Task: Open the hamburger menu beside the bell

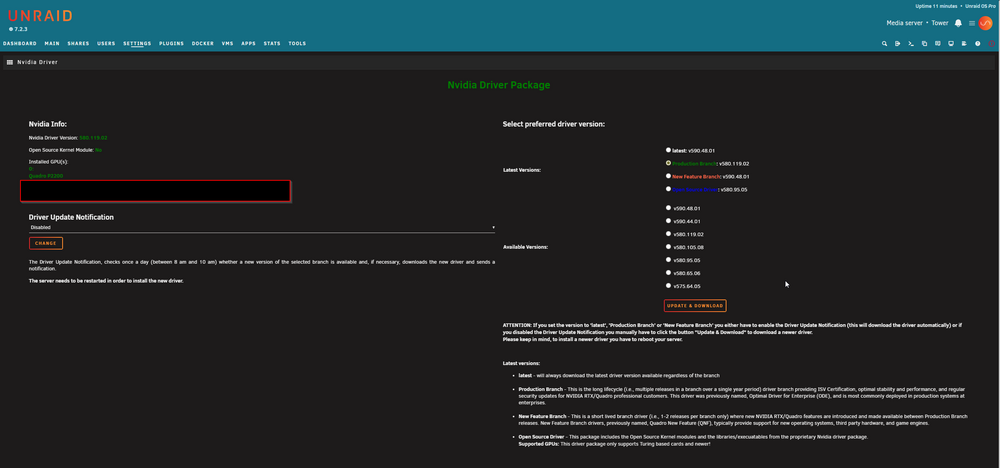Action: click(972, 23)
